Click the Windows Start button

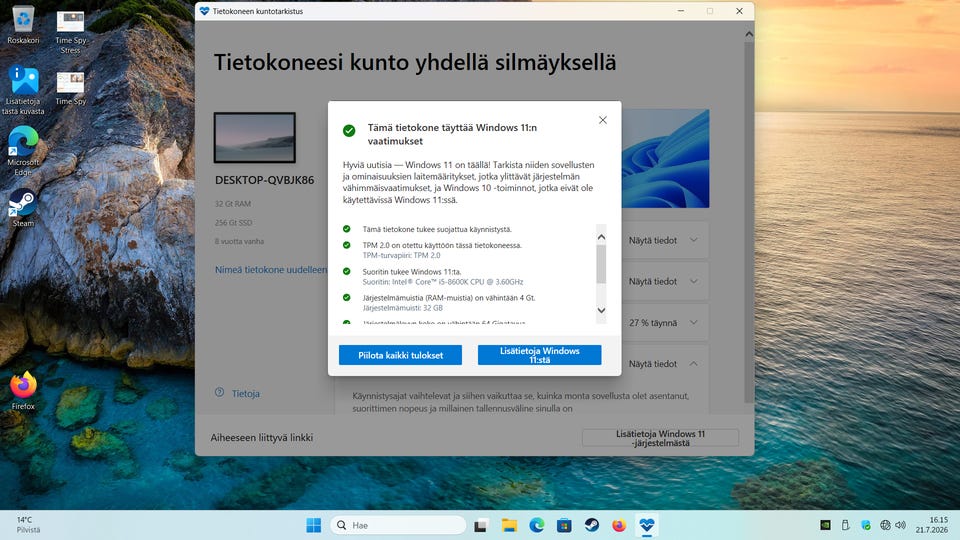313,525
